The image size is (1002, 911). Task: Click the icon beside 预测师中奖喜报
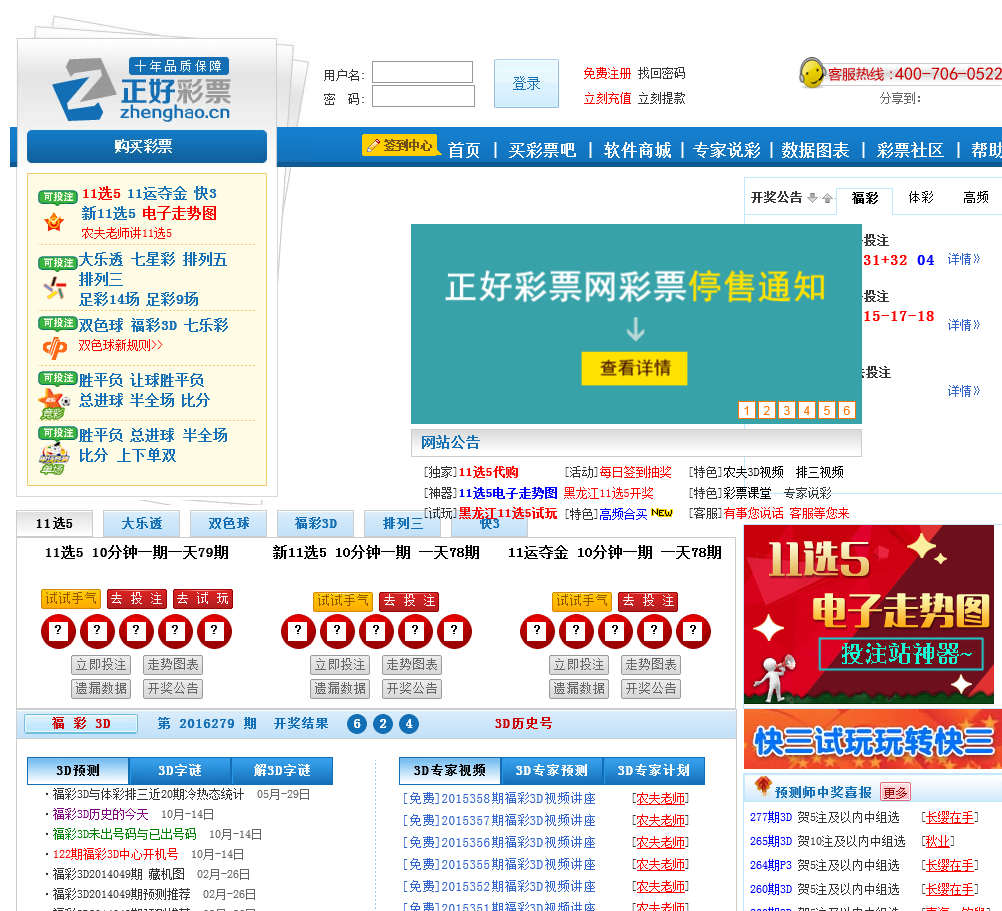point(762,786)
